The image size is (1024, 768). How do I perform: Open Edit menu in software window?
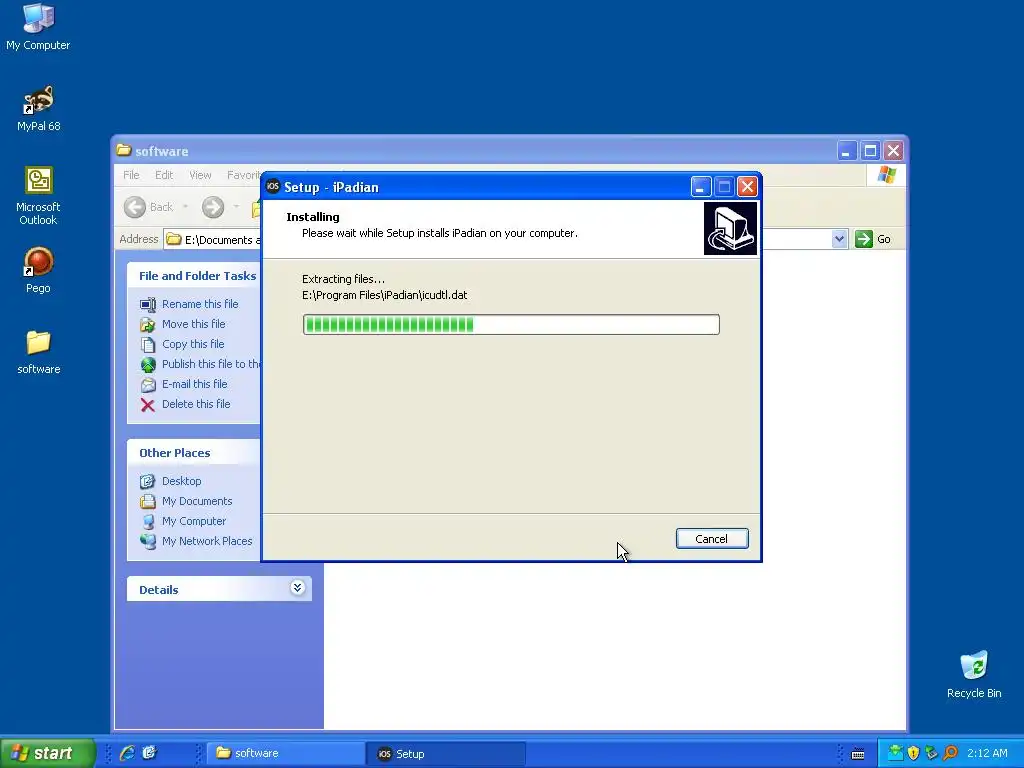[164, 175]
